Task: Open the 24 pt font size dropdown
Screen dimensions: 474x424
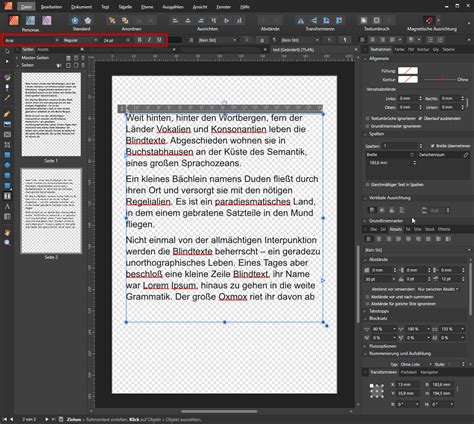Action: [116, 40]
